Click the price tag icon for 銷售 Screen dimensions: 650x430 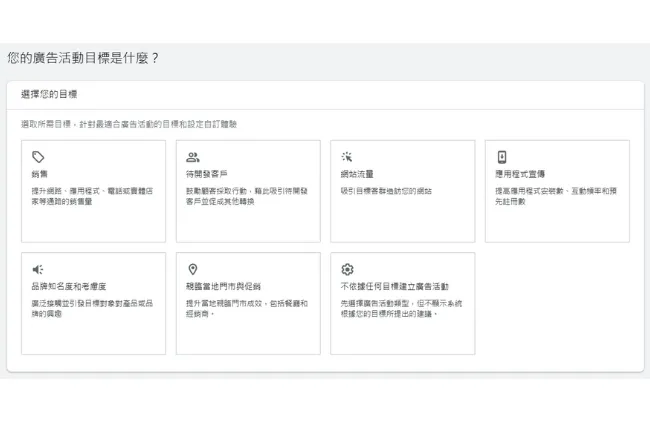point(38,157)
